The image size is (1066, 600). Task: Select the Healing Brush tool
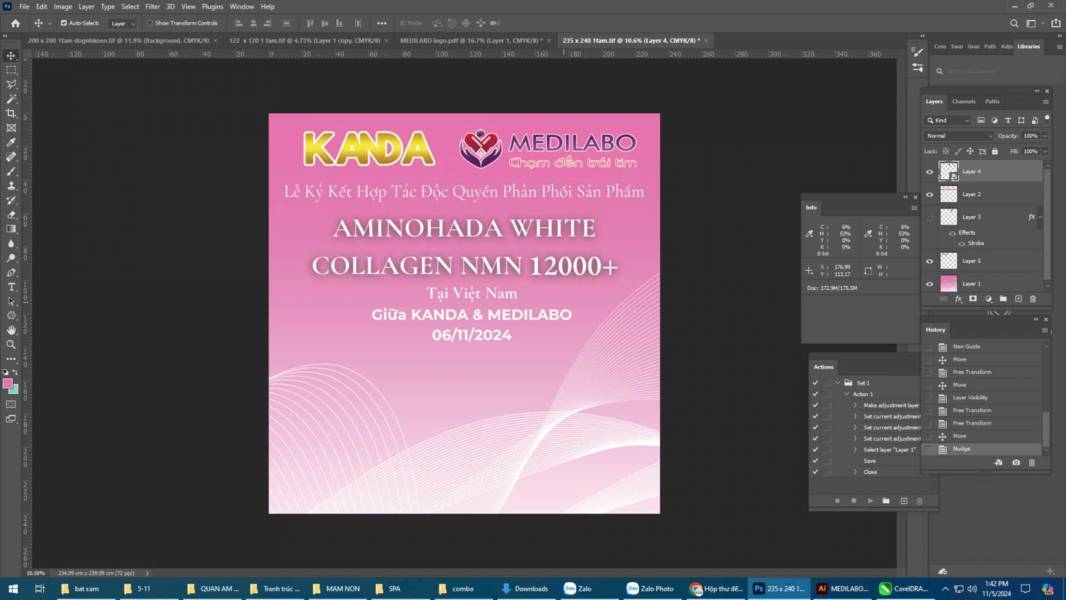[11, 157]
